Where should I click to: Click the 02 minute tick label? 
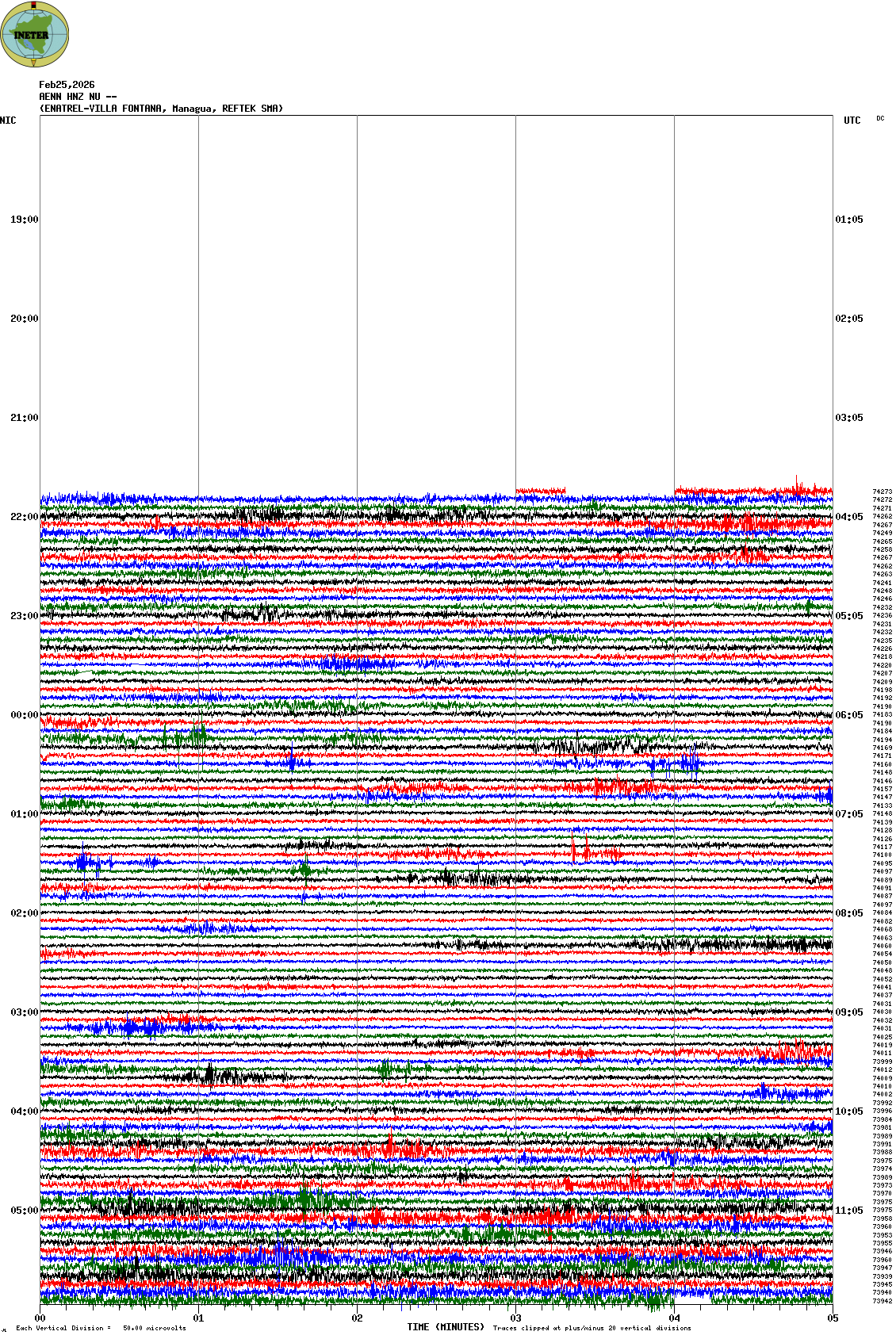point(357,1318)
